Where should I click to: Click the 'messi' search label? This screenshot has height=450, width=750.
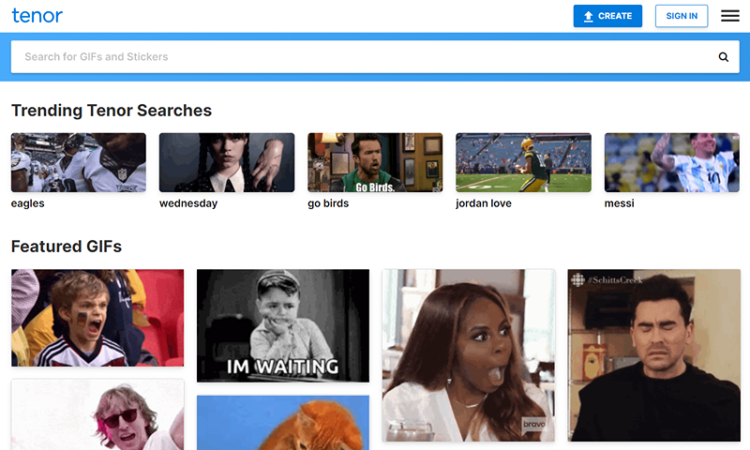619,203
